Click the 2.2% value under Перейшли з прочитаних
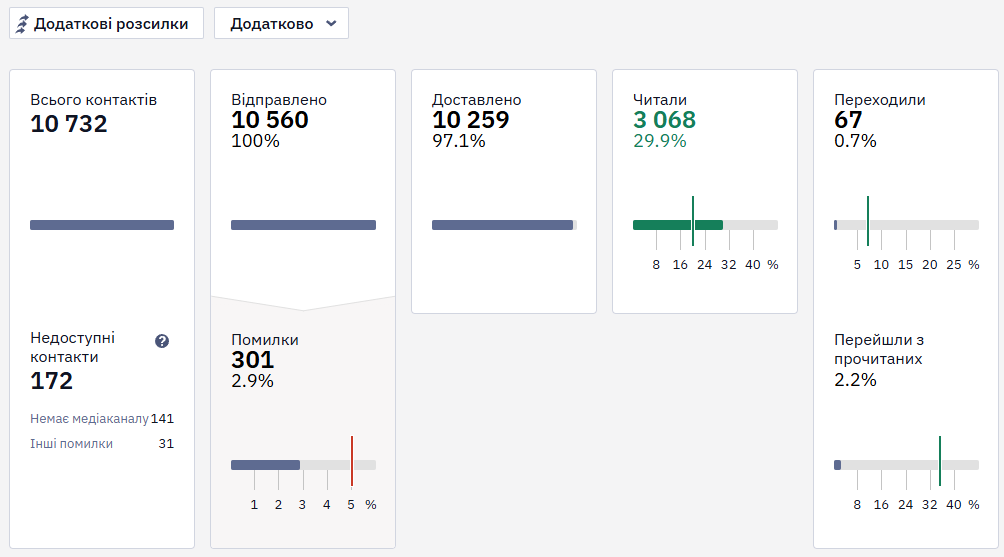Screen dimensions: 1004x557 [x=855, y=380]
